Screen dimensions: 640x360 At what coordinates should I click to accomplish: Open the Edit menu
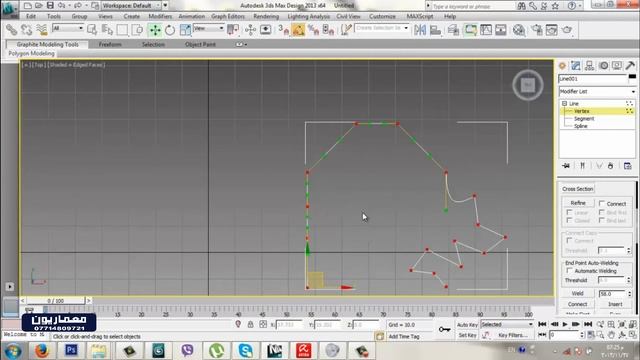pyautogui.click(x=31, y=16)
